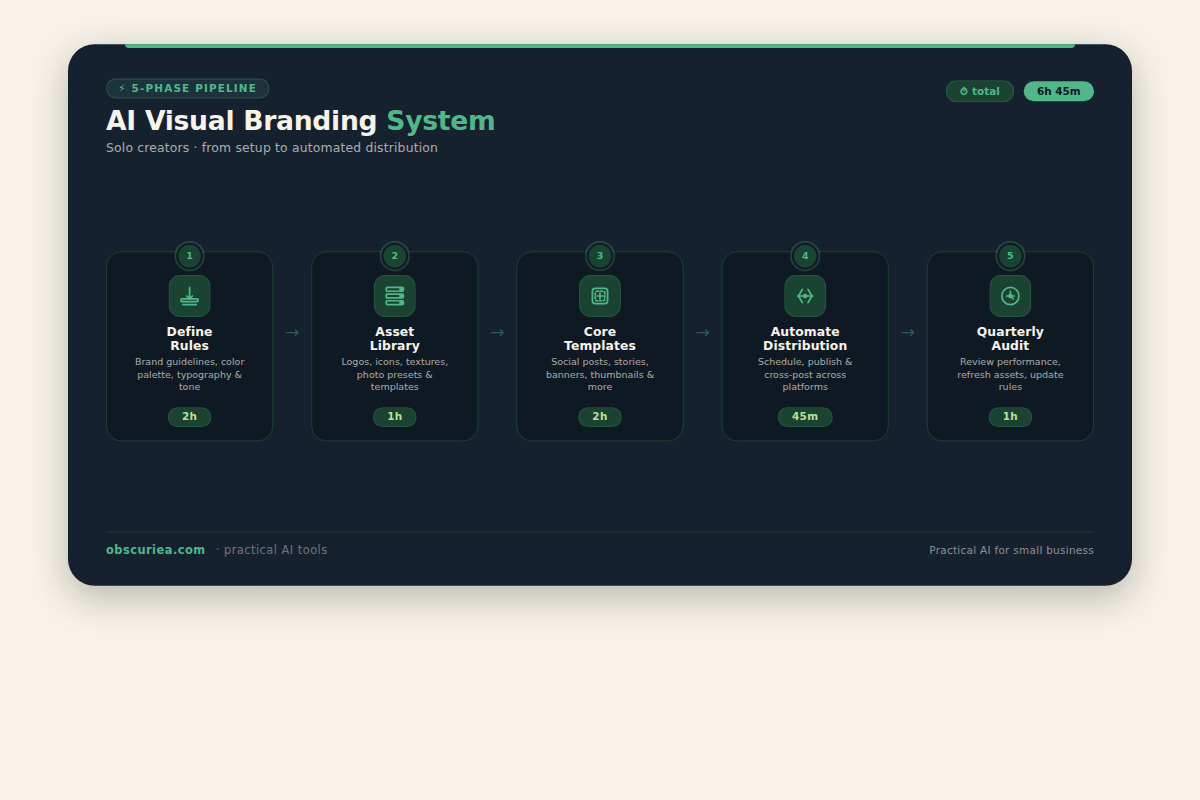Click the 2h duration pill under Core Templates

pos(600,417)
